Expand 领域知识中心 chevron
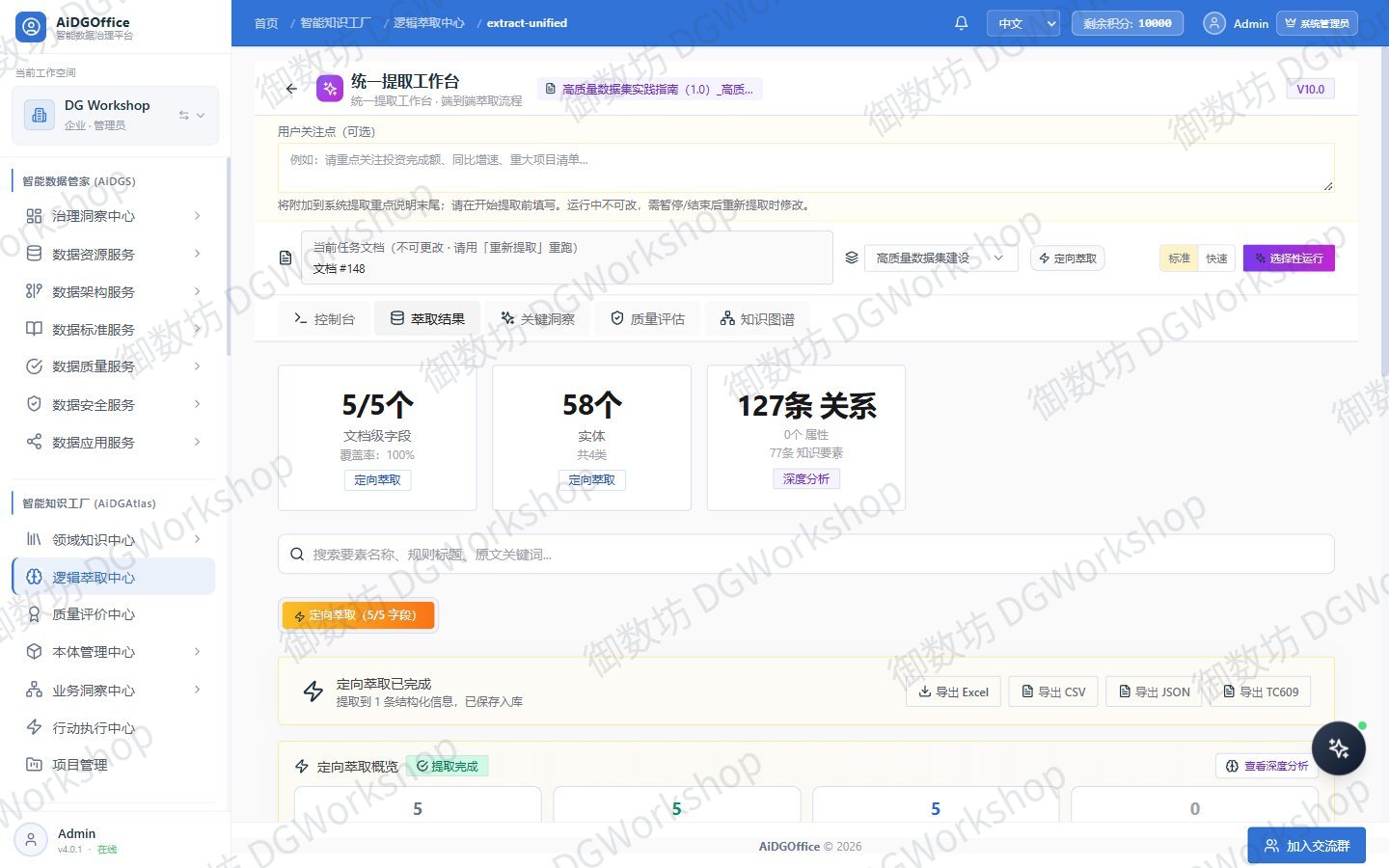Image resolution: width=1389 pixels, height=868 pixels. 197,539
